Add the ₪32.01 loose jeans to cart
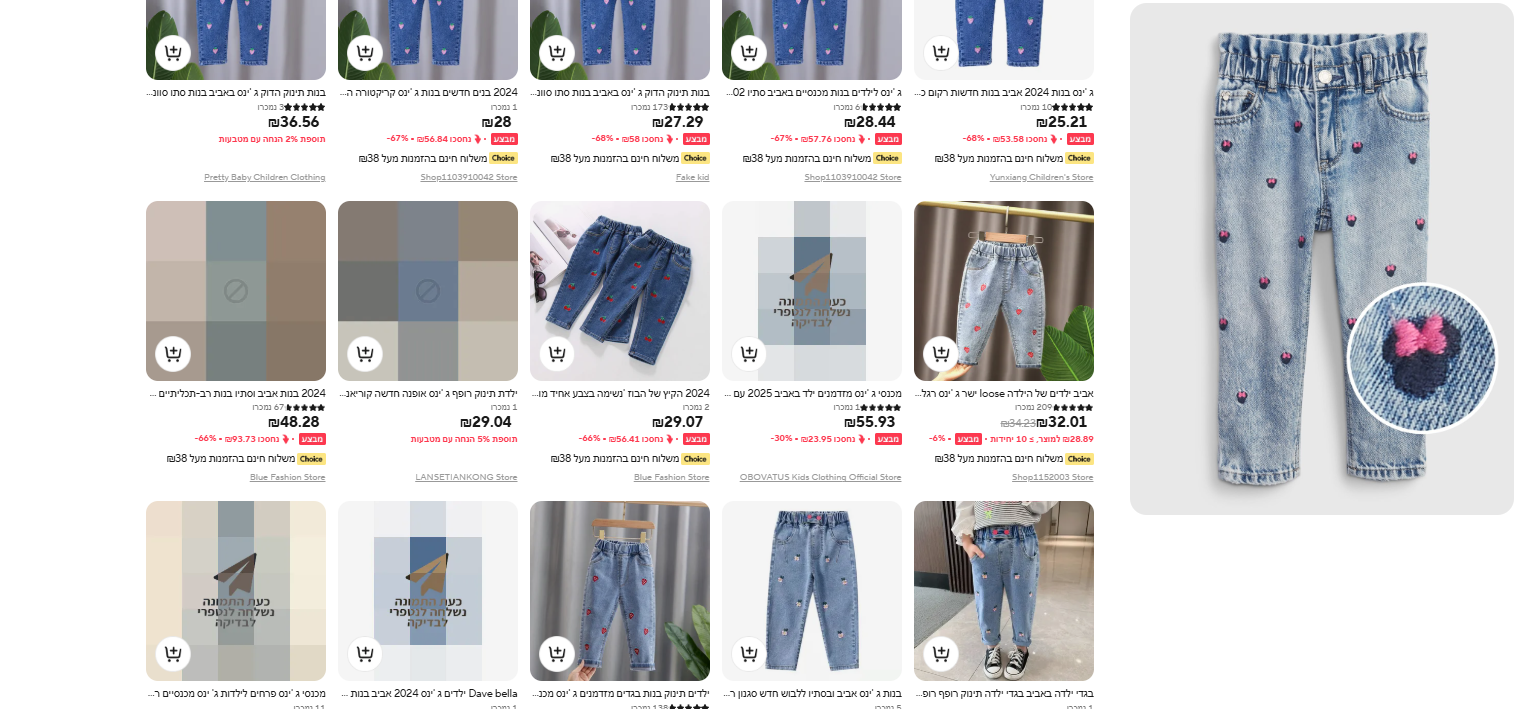The width and height of the screenshot is (1534, 709). [941, 354]
